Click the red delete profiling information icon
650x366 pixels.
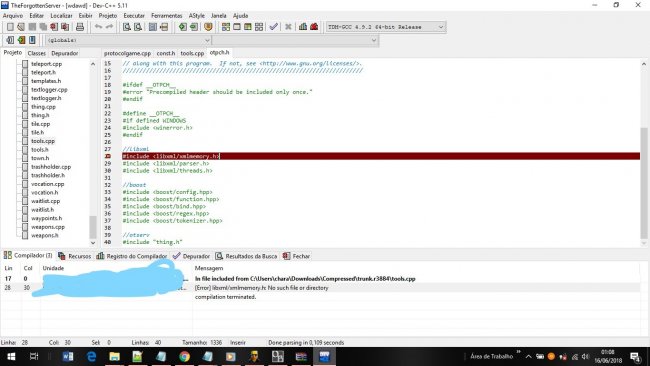314,27
